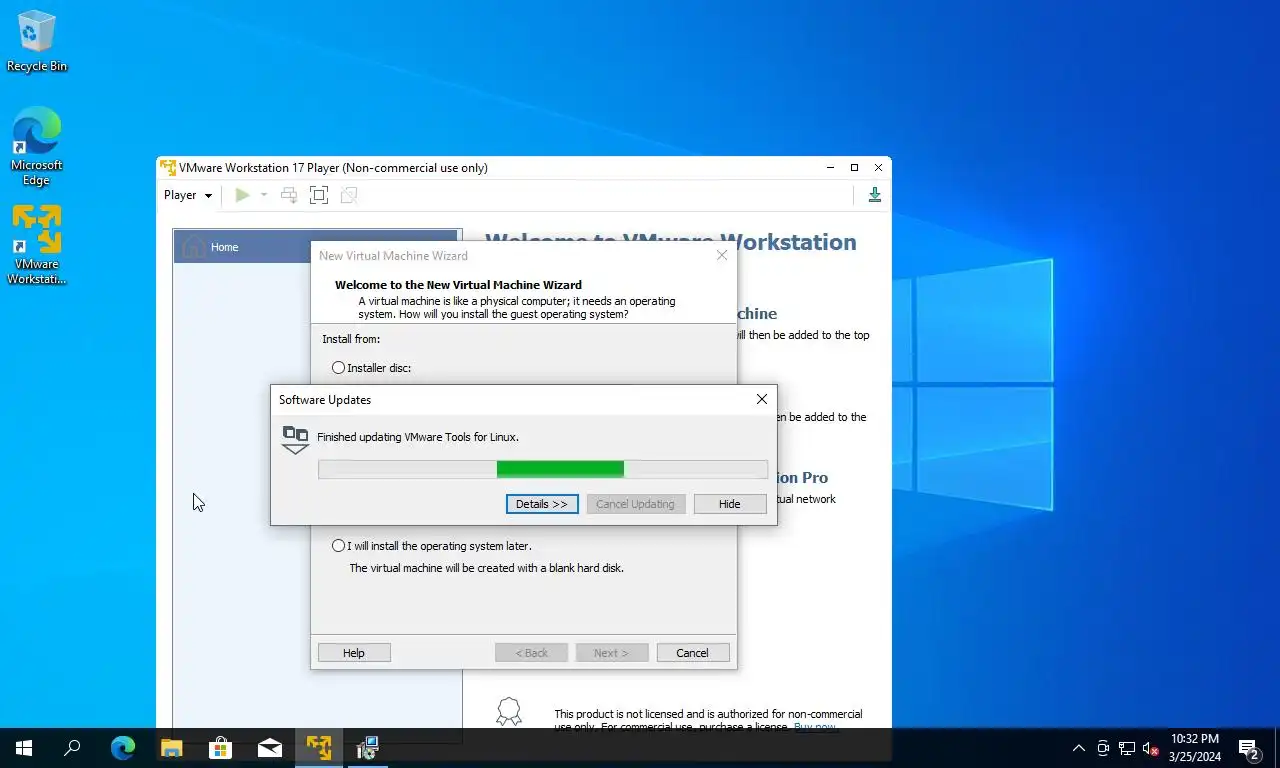
Task: Click the Details >> button
Action: [542, 504]
